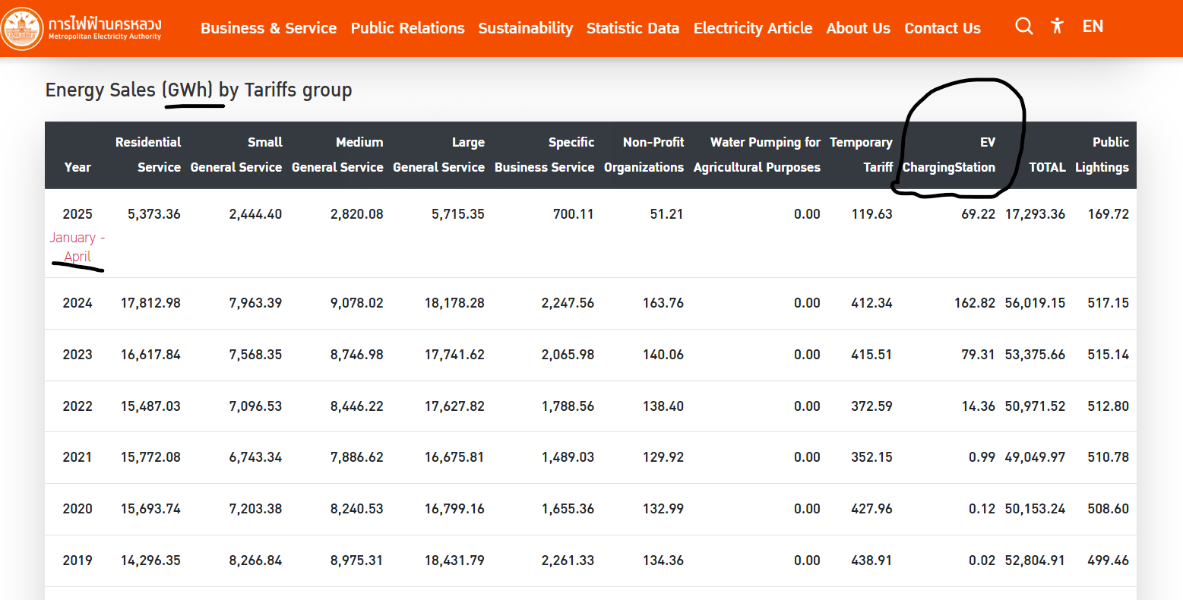The height and width of the screenshot is (600, 1183).
Task: Click the Specific Business Service header
Action: (x=544, y=155)
